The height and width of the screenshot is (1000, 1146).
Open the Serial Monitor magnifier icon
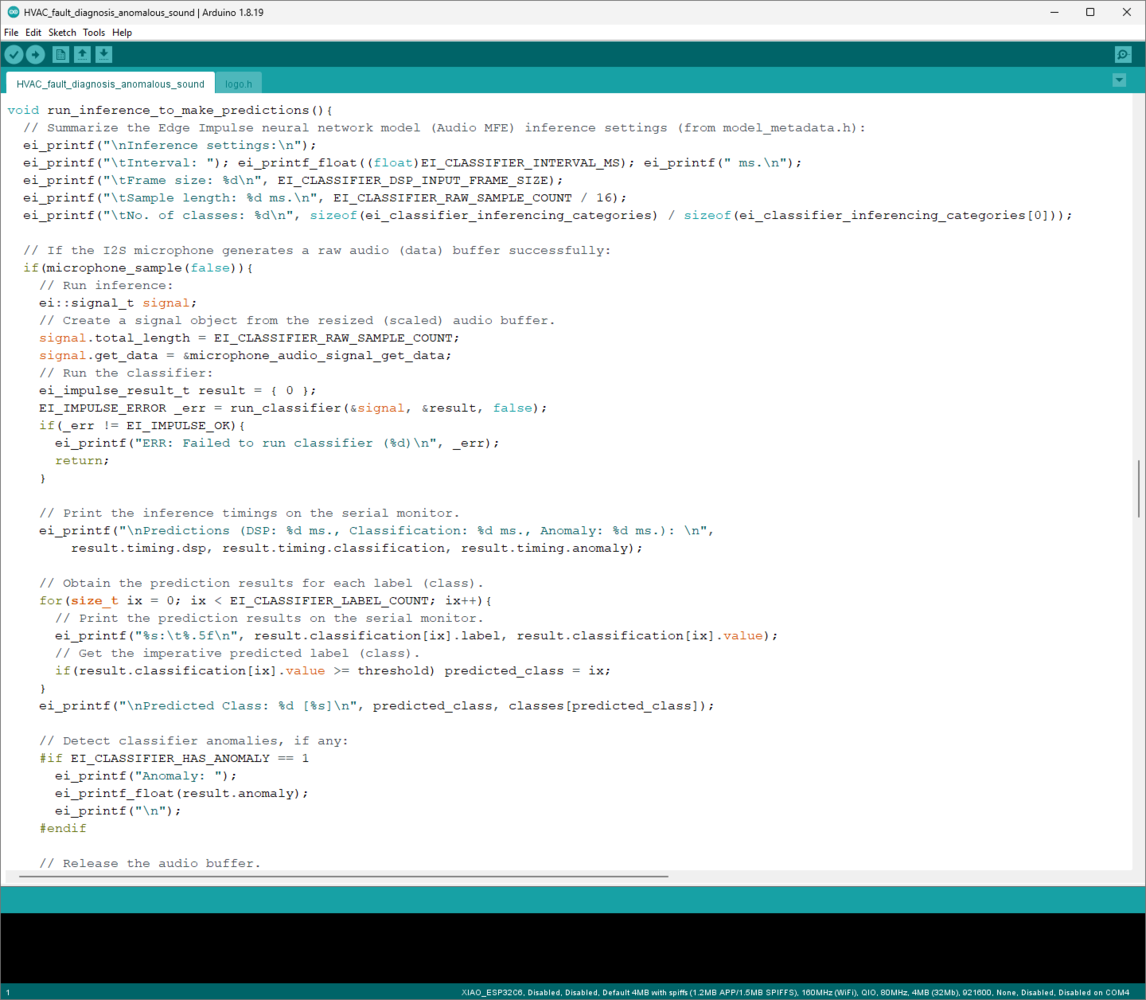pyautogui.click(x=1123, y=55)
